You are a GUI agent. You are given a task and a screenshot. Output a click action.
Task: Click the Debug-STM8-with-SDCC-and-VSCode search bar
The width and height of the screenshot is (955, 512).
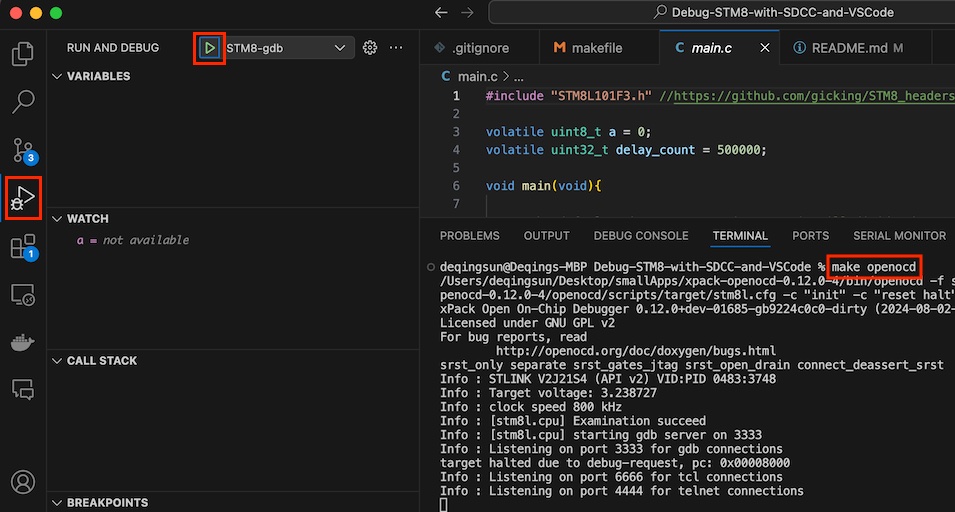(x=722, y=12)
